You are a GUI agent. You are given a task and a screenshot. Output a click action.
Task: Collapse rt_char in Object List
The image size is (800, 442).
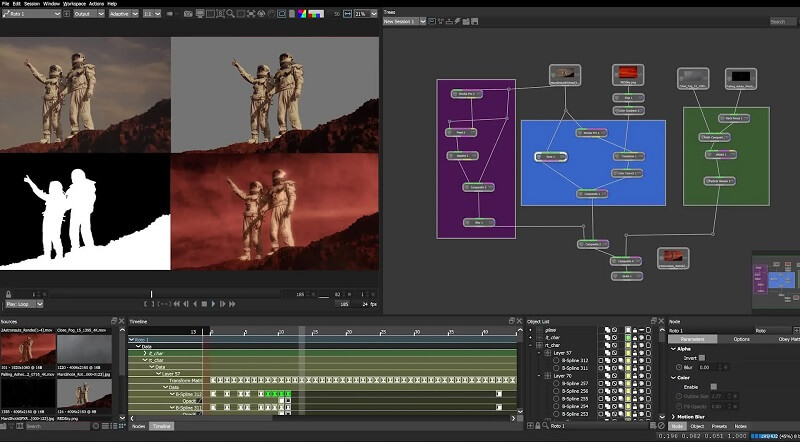pos(530,345)
